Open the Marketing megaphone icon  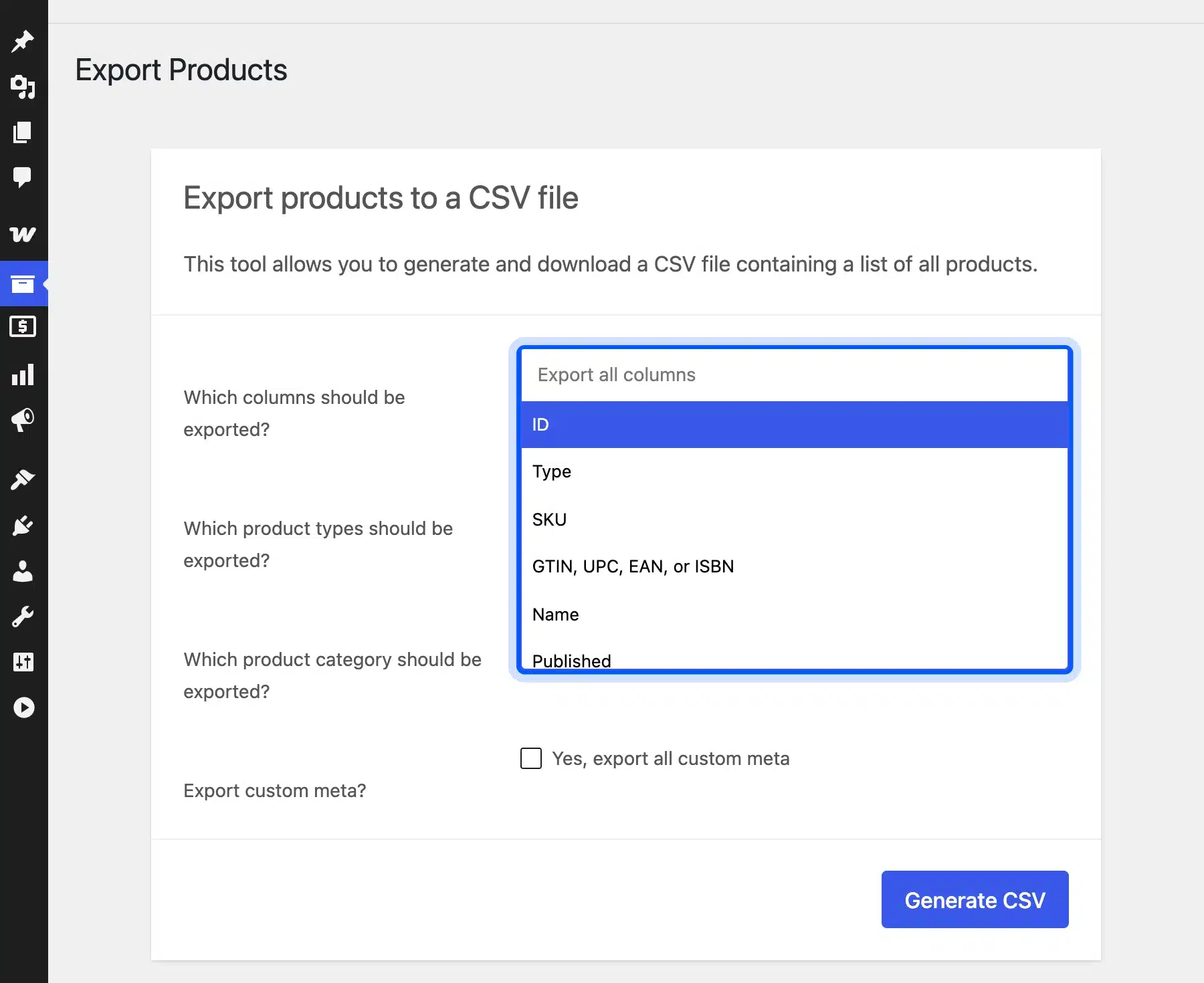coord(23,420)
